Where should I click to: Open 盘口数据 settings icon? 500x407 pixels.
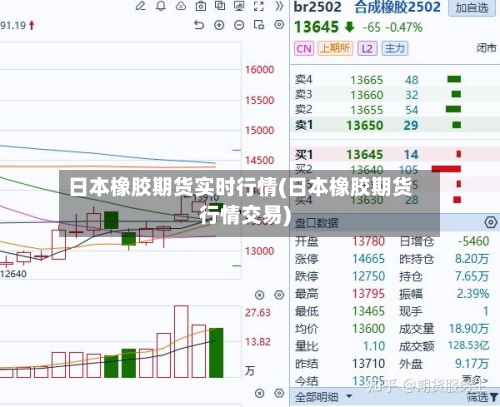point(491,222)
